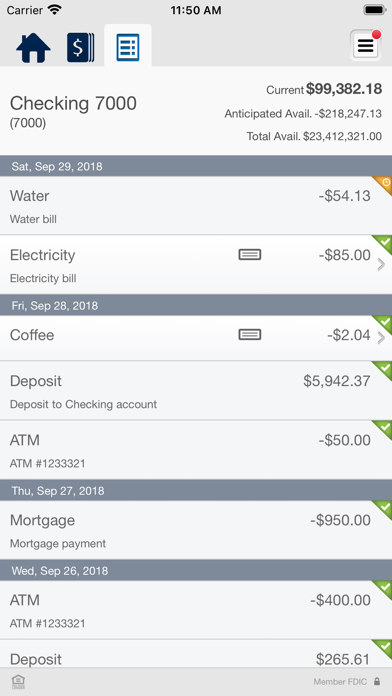Open the hamburger menu with notification badge
The width and height of the screenshot is (392, 696).
tap(365, 45)
